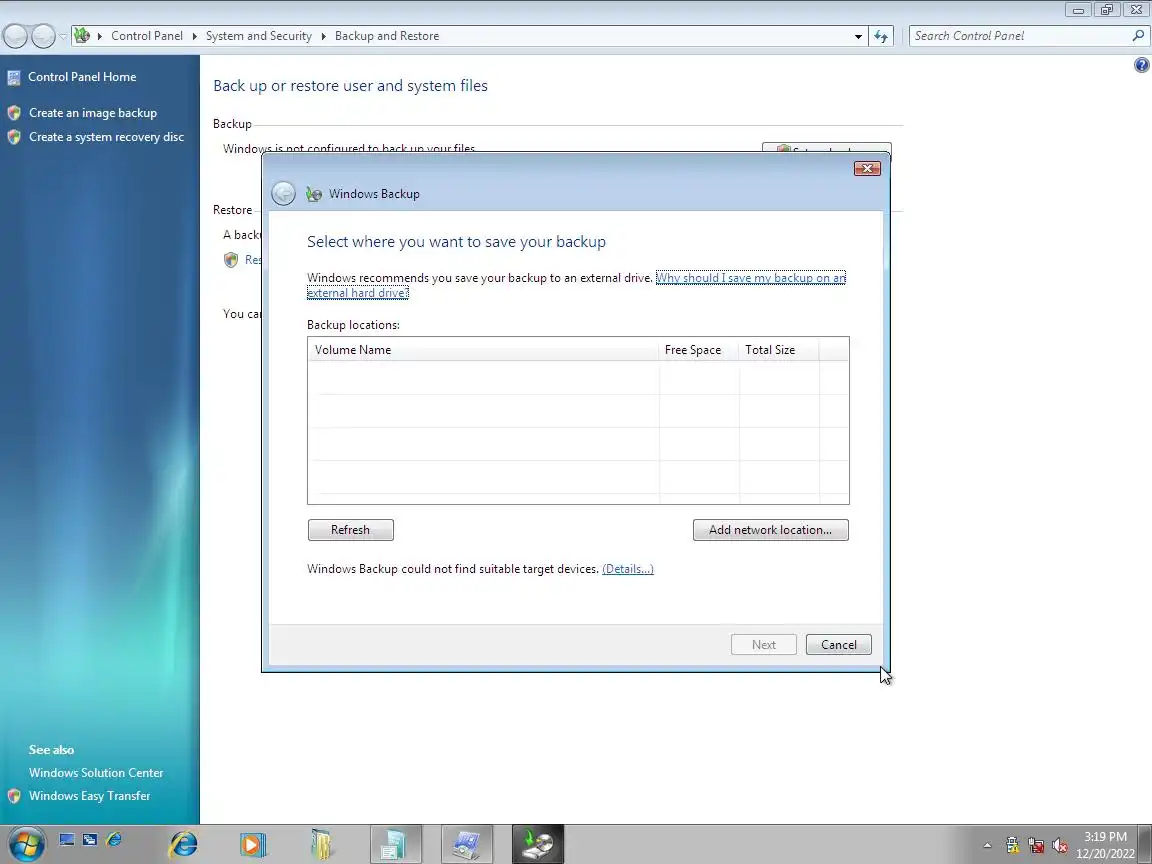Select the Backup and Restore breadcrumb
The width and height of the screenshot is (1152, 864).
(x=387, y=36)
